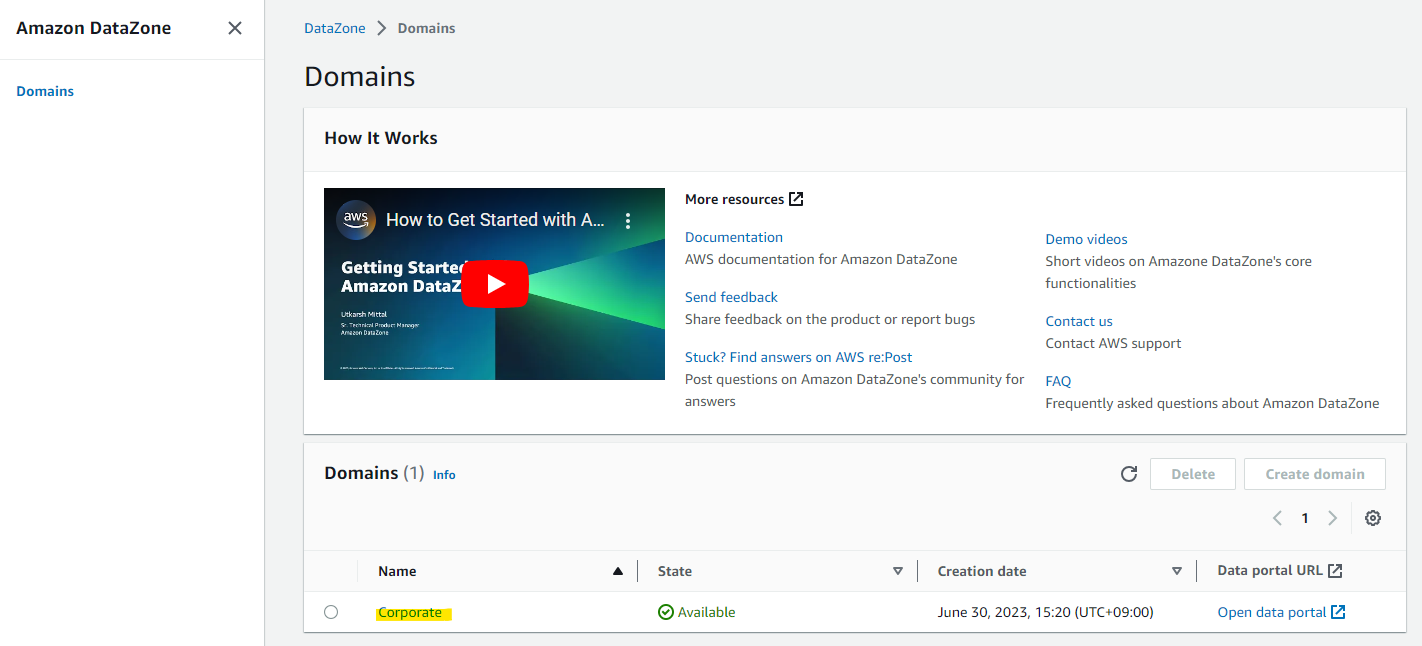This screenshot has width=1422, height=646.
Task: Sort domains by Name column arrow
Action: (617, 571)
